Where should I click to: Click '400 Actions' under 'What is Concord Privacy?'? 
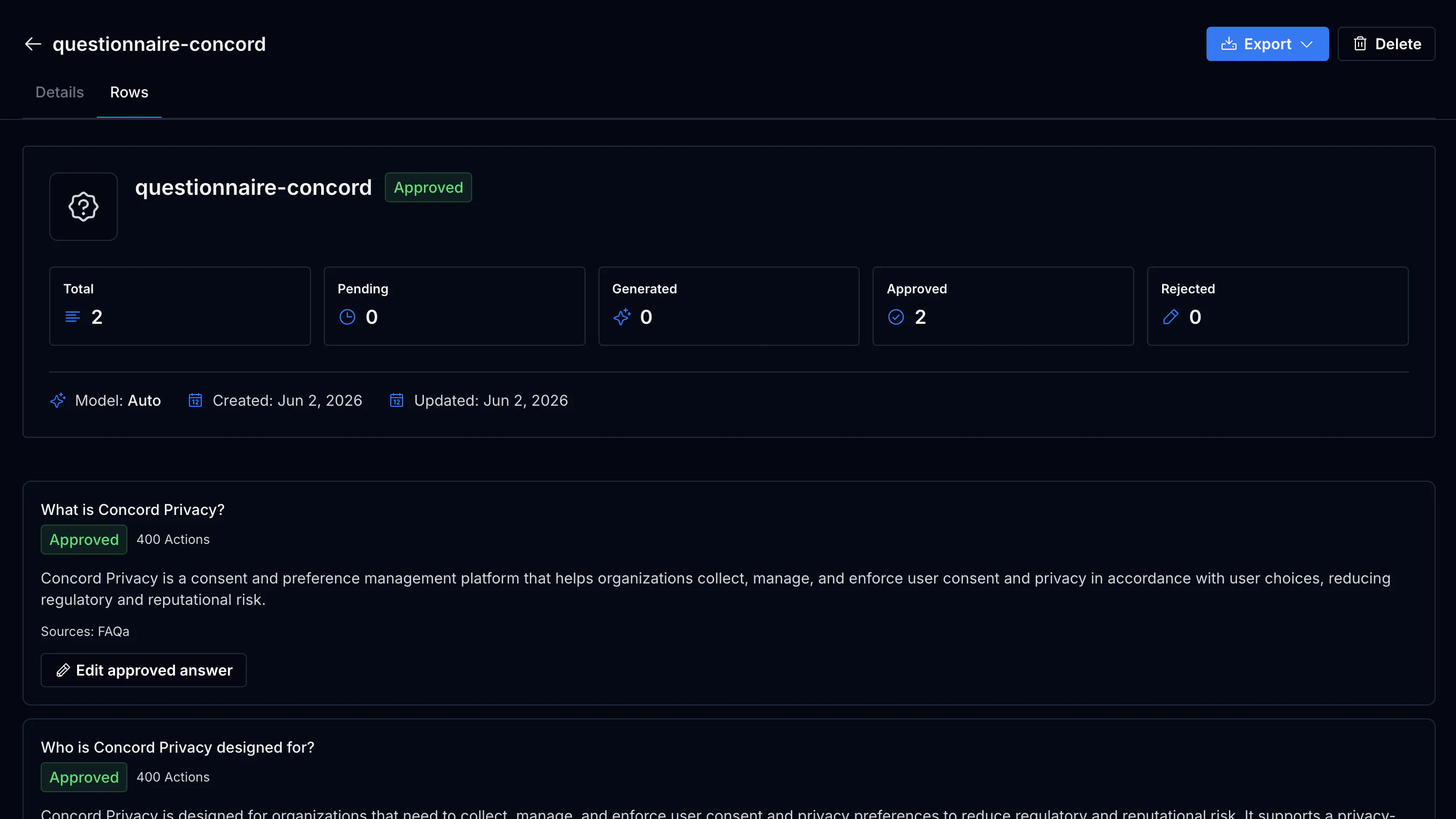point(173,540)
